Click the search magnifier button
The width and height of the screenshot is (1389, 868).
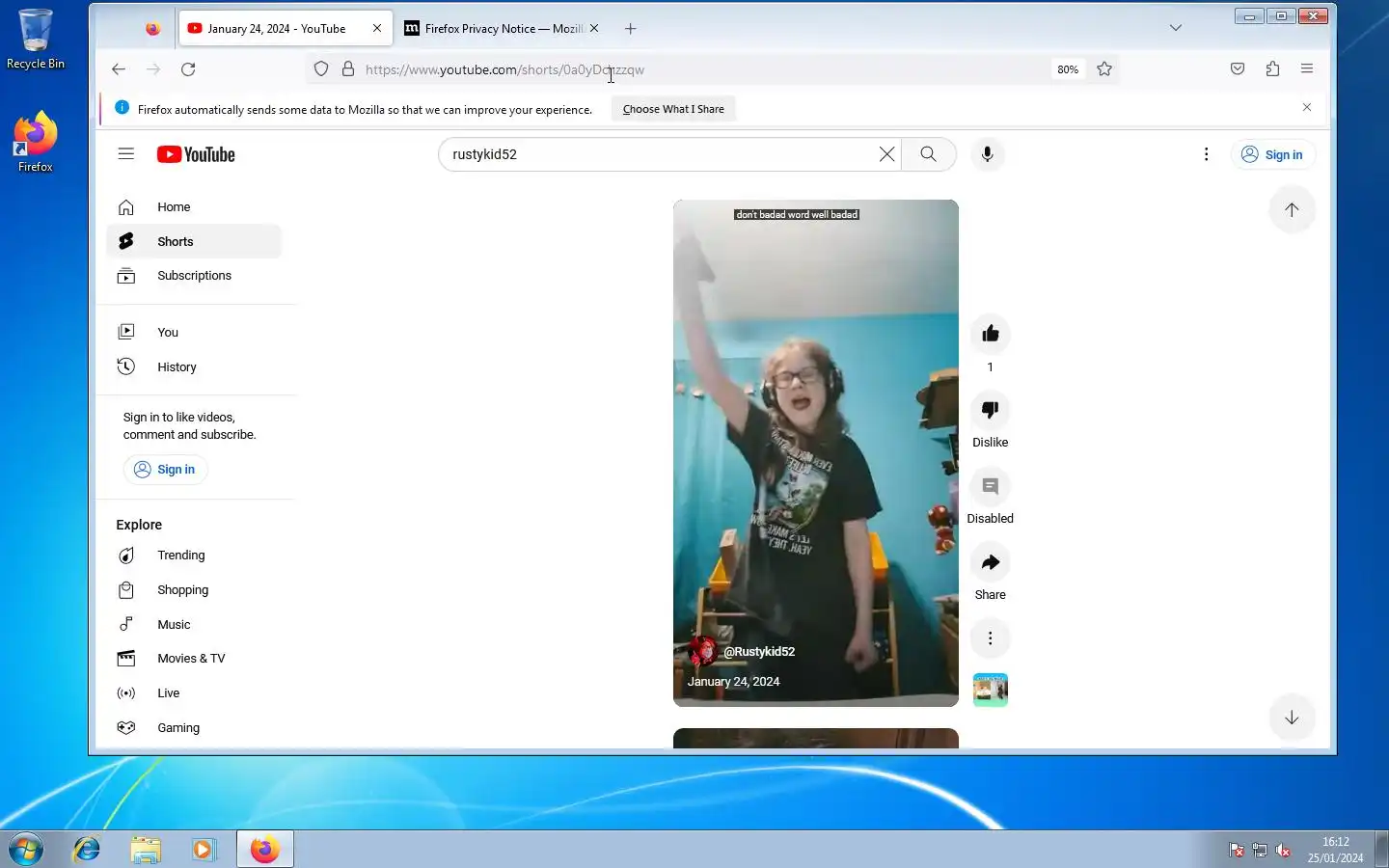click(928, 154)
